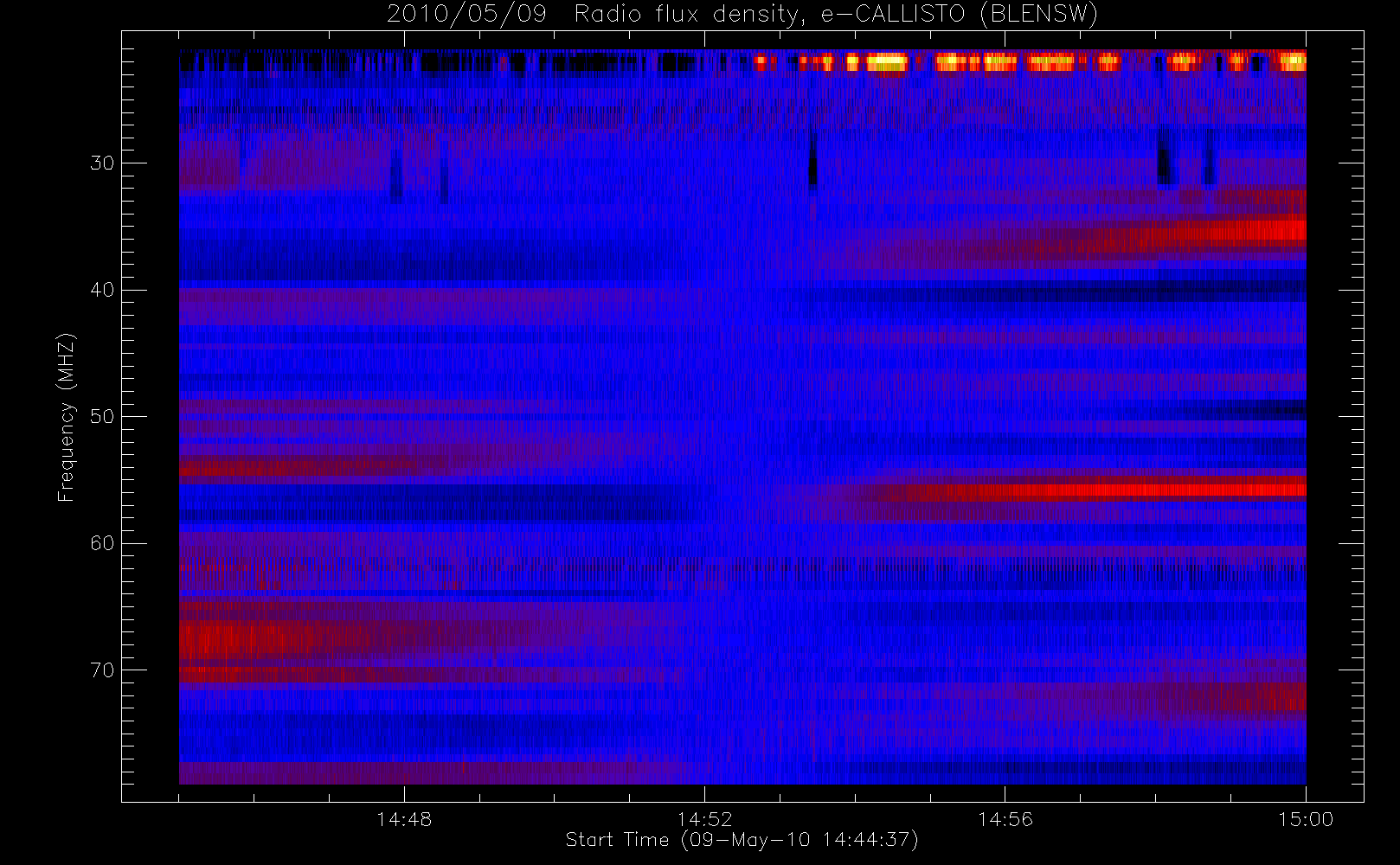Click the 14:56 time tick label
Image resolution: width=1400 pixels, height=865 pixels.
(x=1005, y=819)
